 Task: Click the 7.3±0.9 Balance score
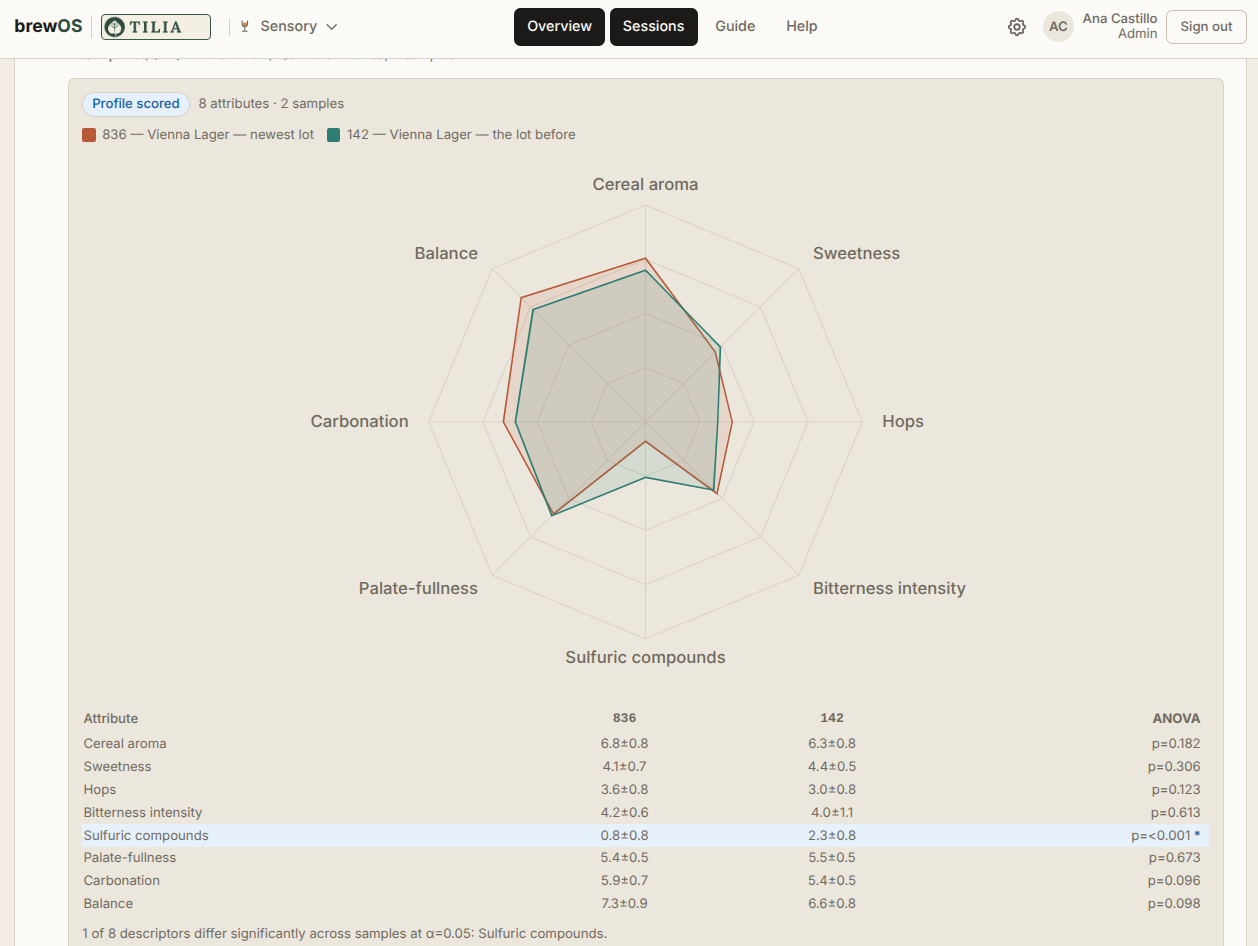(x=624, y=903)
